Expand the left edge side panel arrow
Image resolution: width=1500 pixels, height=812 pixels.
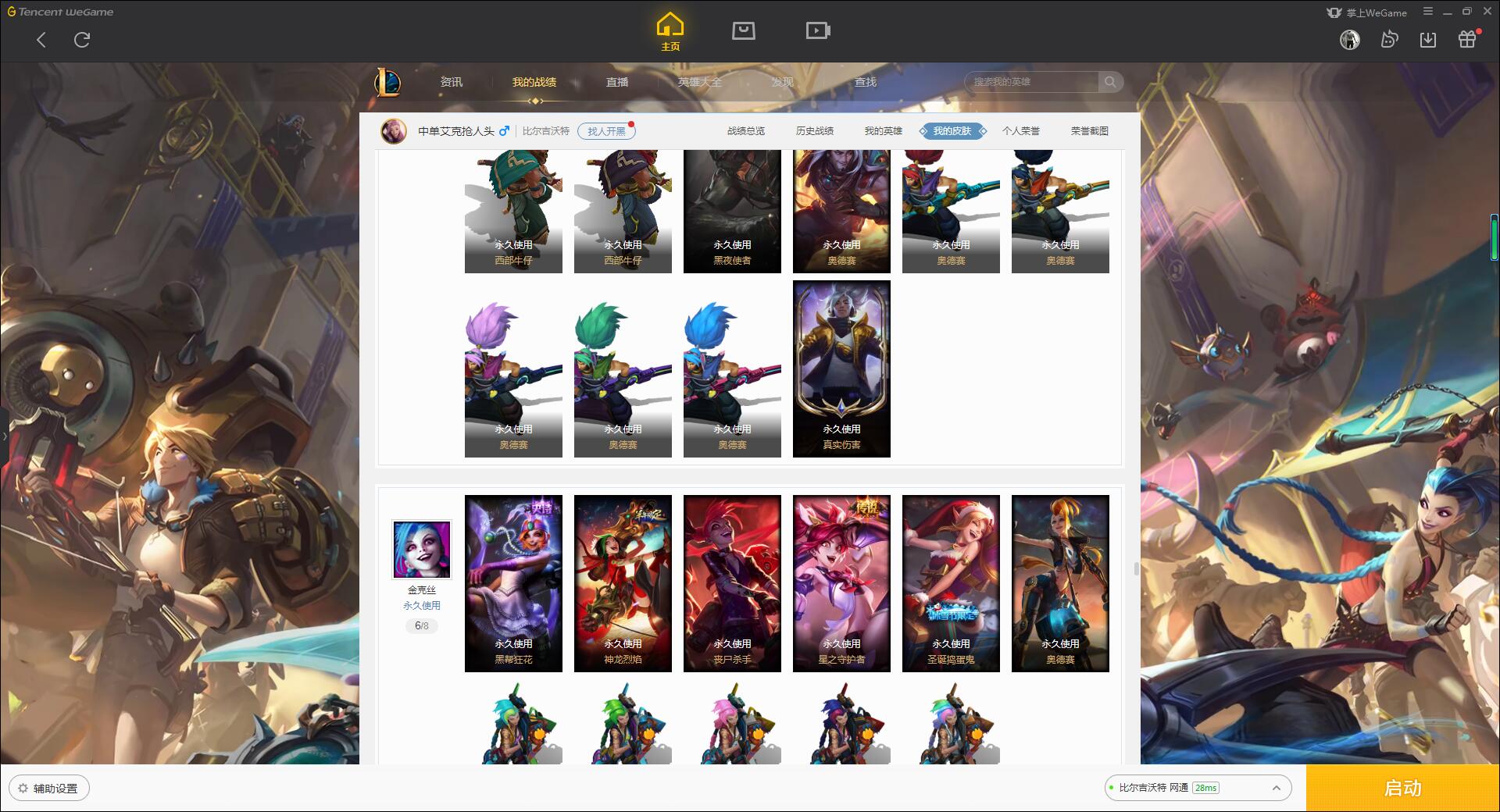click(4, 436)
